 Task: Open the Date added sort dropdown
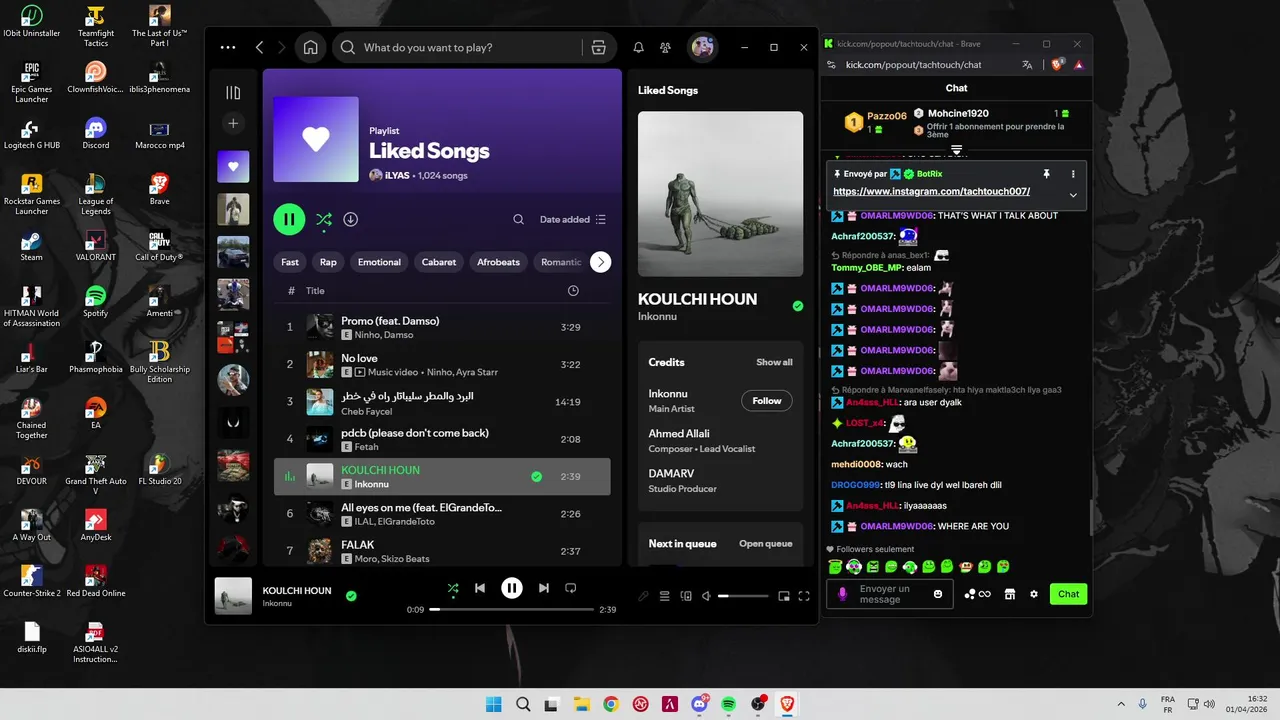pyautogui.click(x=573, y=219)
